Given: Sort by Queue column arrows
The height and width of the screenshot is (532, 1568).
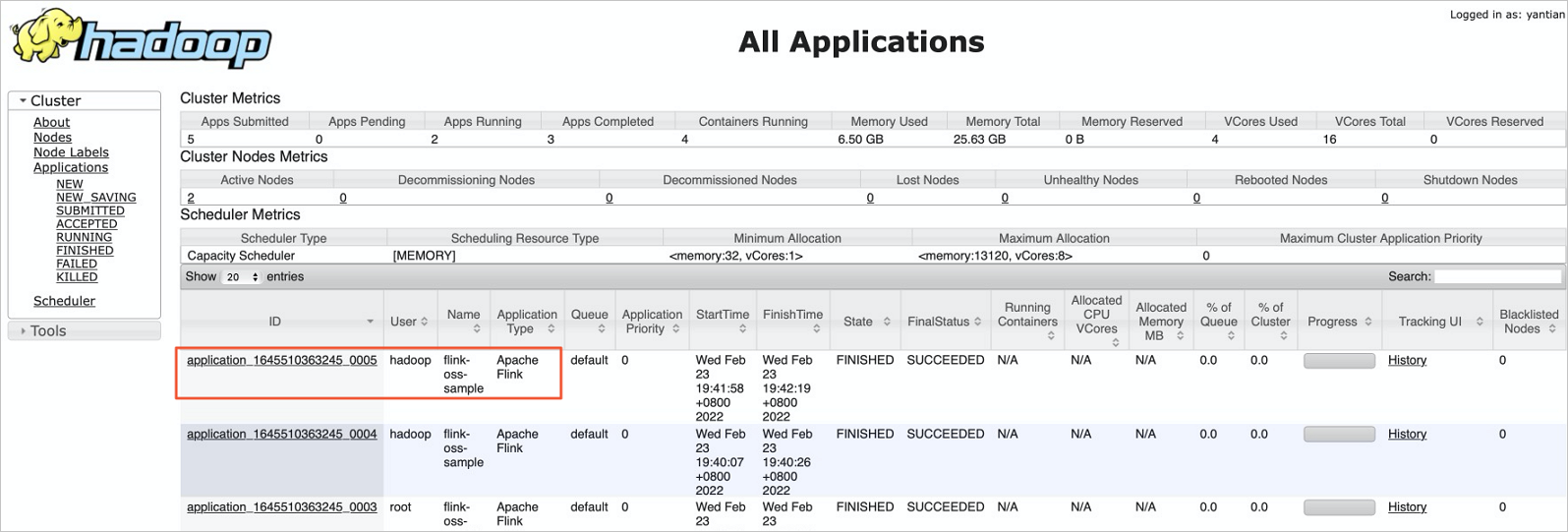Looking at the screenshot, I should pyautogui.click(x=602, y=329).
